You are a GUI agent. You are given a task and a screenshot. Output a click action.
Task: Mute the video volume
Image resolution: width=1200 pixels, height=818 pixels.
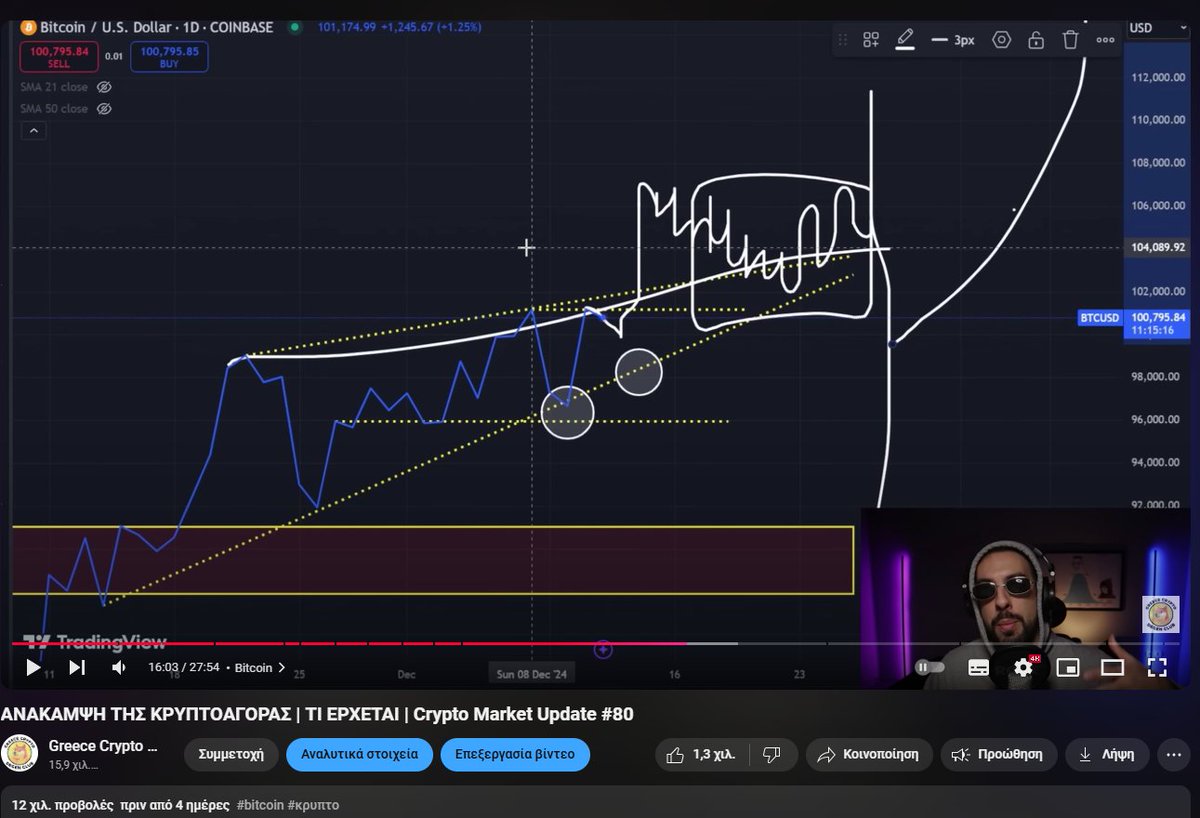[x=119, y=667]
